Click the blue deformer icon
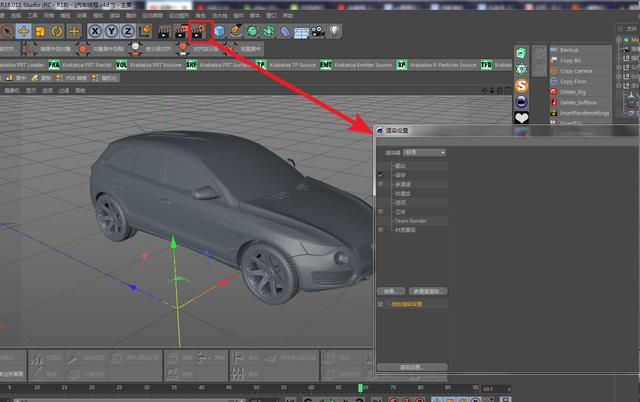 285,31
